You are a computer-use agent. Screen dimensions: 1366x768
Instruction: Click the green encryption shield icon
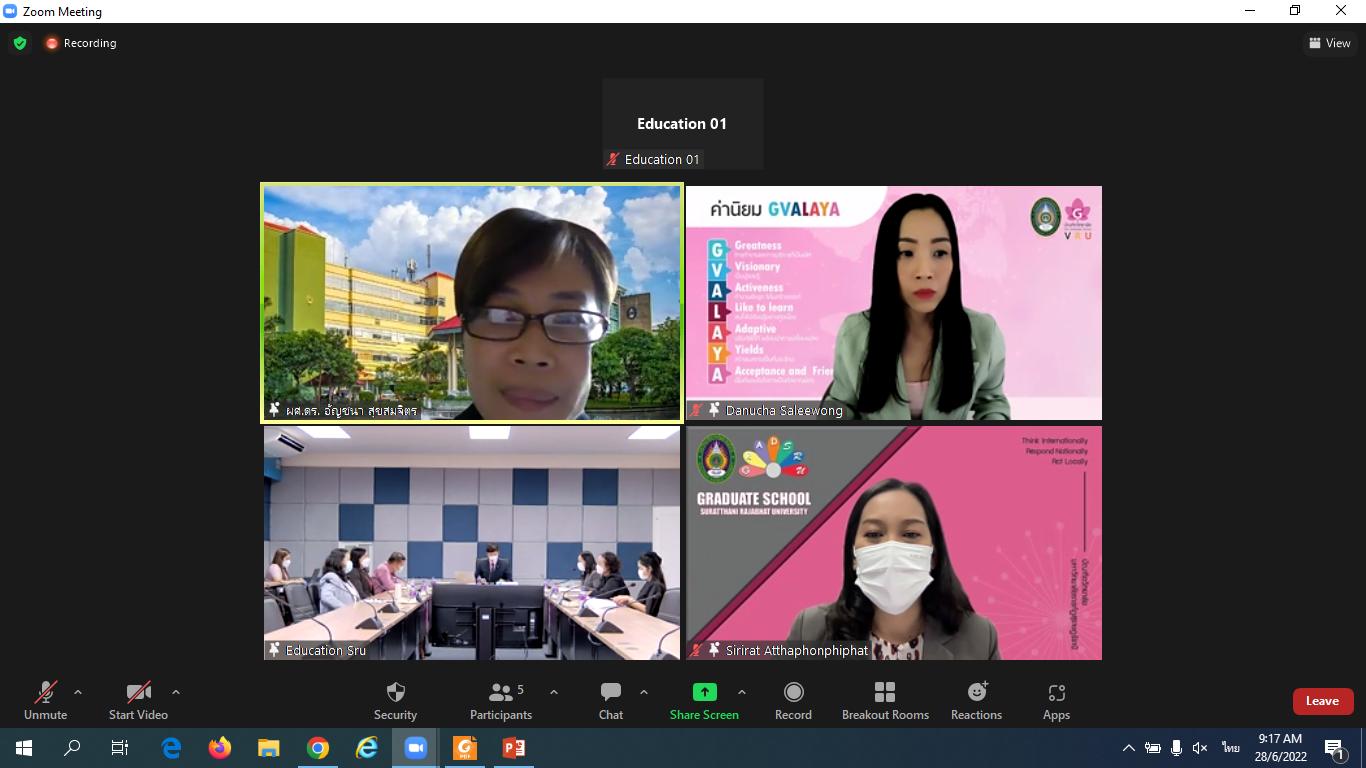pos(20,43)
